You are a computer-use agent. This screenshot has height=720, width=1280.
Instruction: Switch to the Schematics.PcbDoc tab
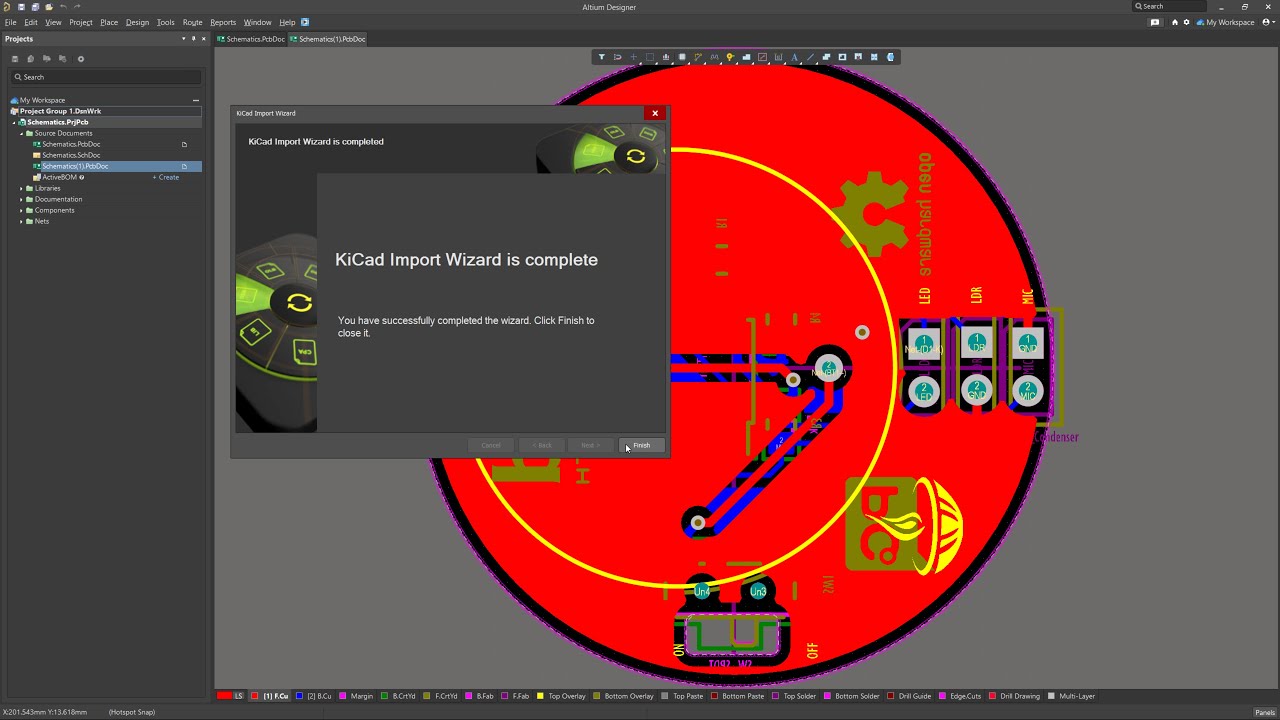click(x=252, y=39)
